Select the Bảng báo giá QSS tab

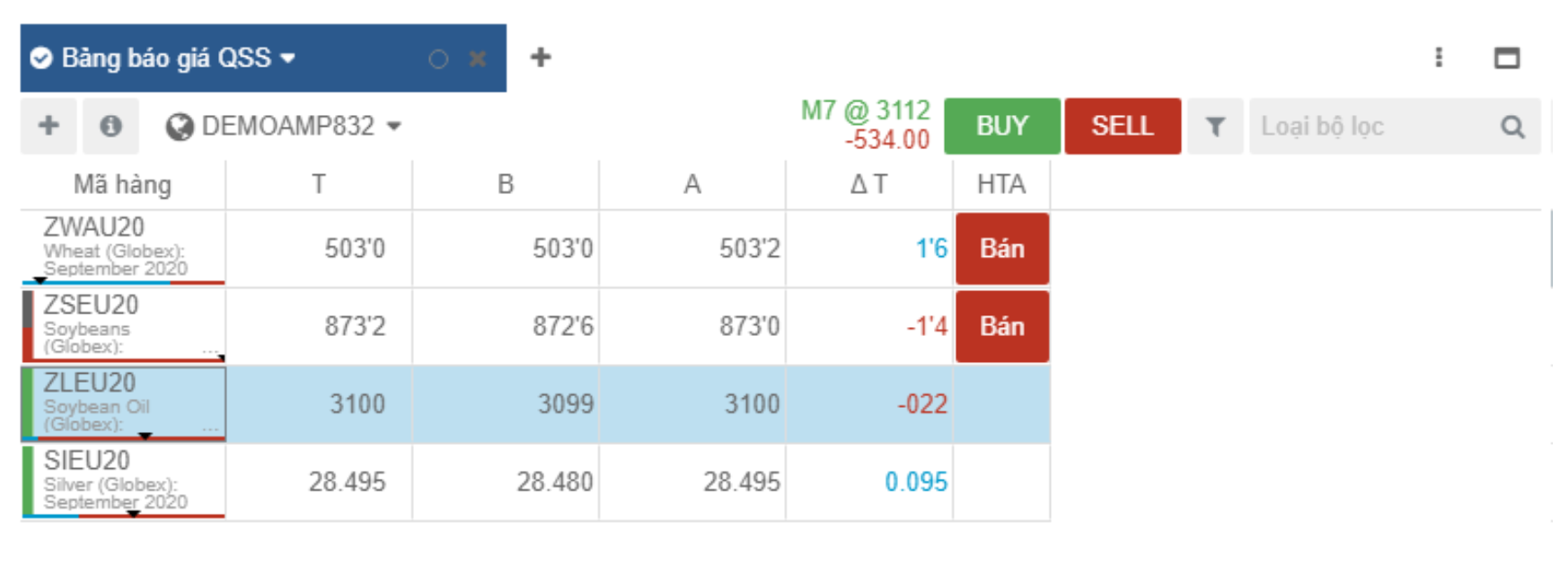166,58
